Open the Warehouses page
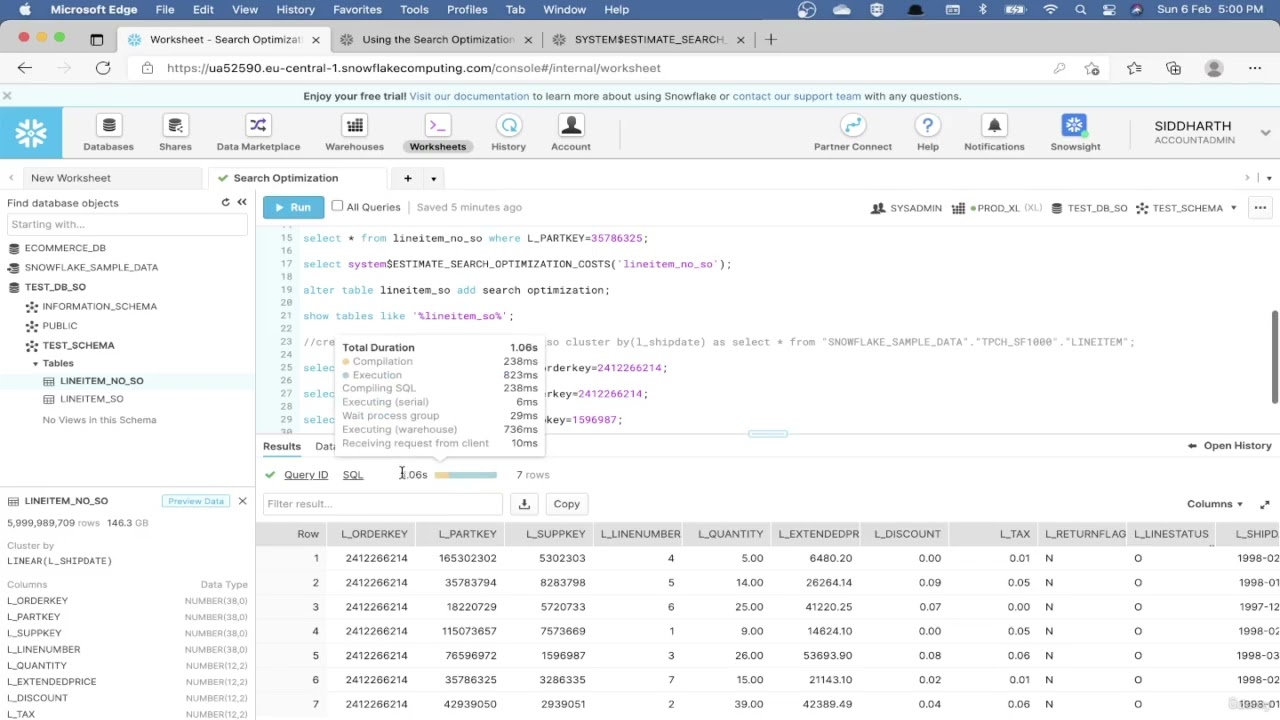1280x720 pixels. coord(354,133)
